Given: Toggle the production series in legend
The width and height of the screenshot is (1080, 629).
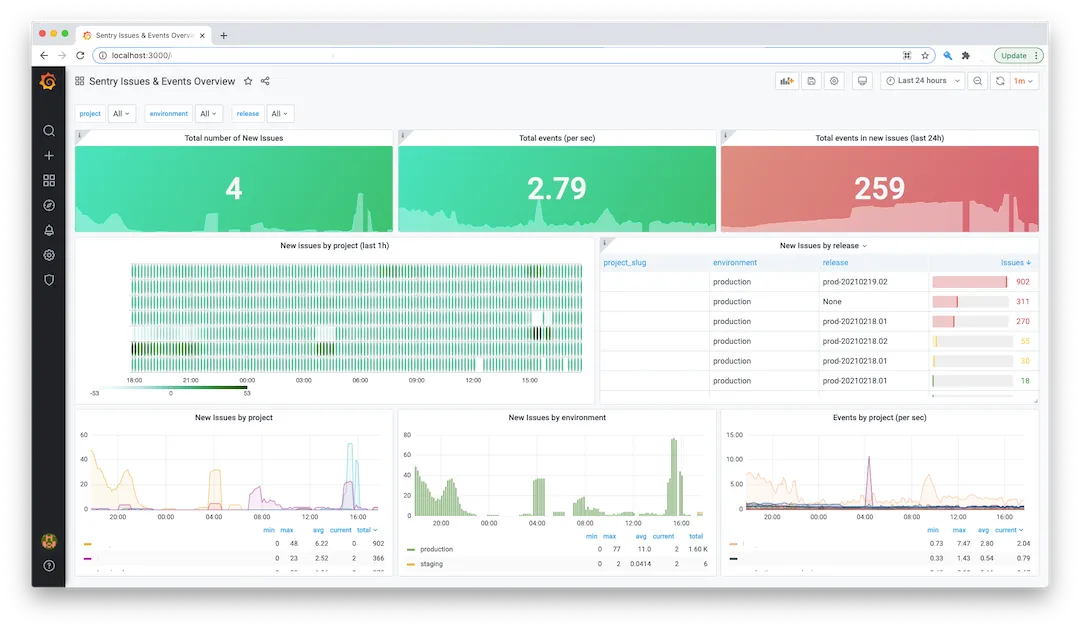Looking at the screenshot, I should (x=436, y=549).
